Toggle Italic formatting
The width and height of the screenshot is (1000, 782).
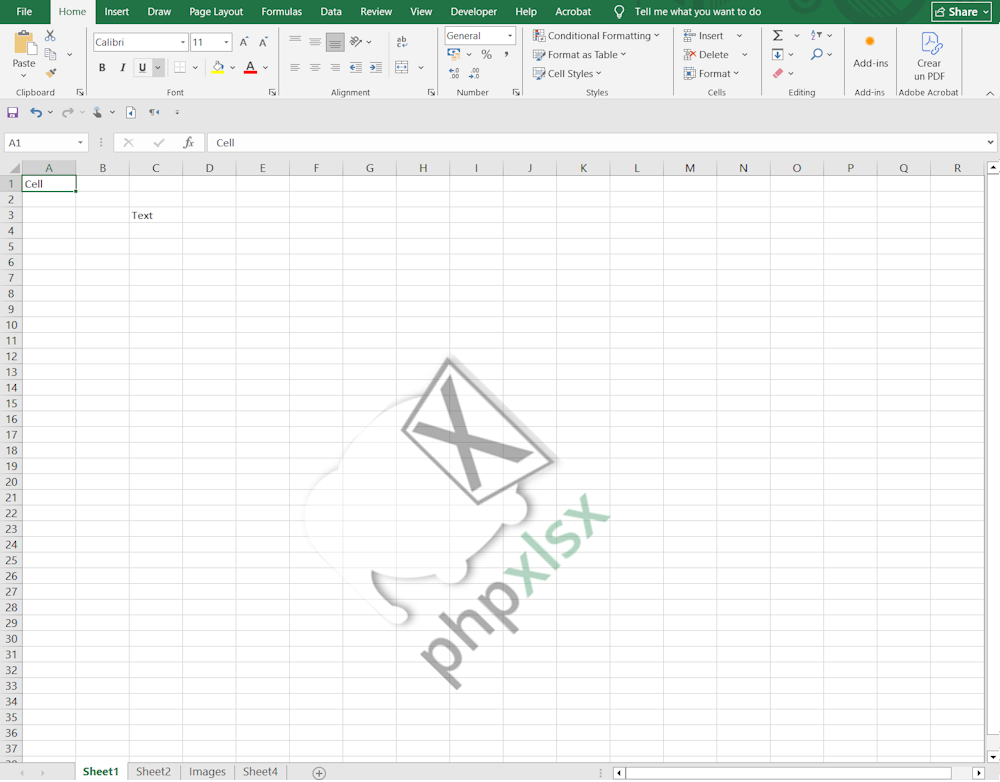tap(122, 68)
